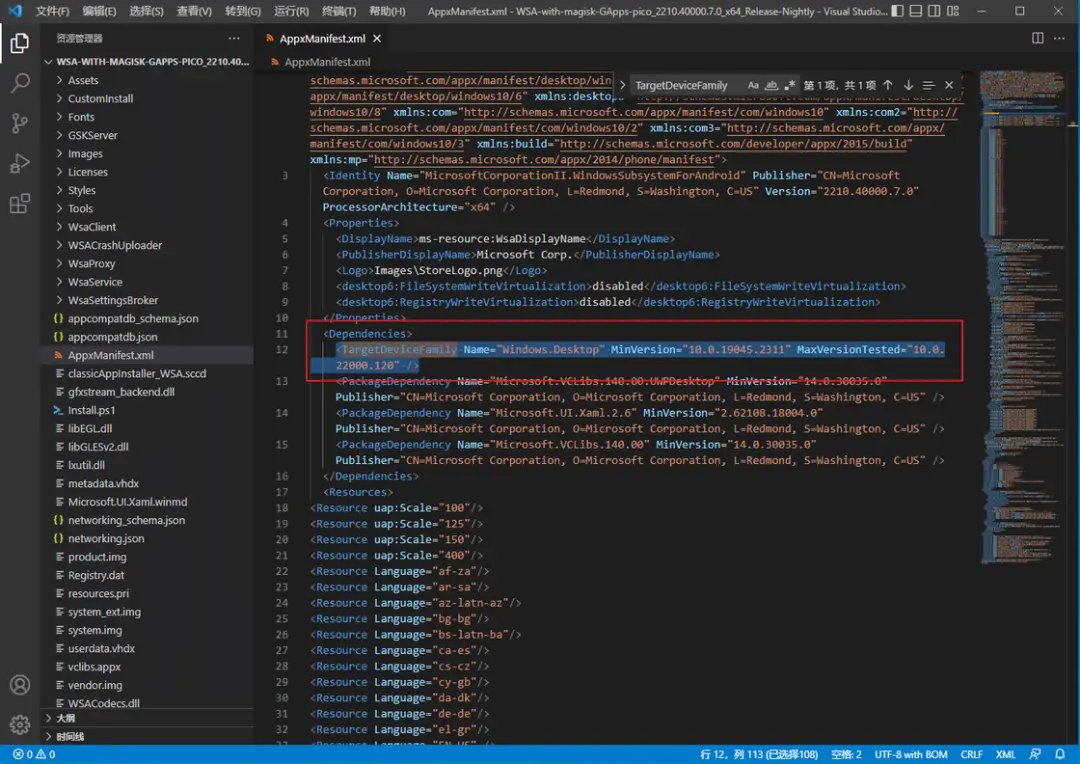Viewport: 1080px width, 764px height.
Task: Enable regular expression search in find widget
Action: pos(790,86)
